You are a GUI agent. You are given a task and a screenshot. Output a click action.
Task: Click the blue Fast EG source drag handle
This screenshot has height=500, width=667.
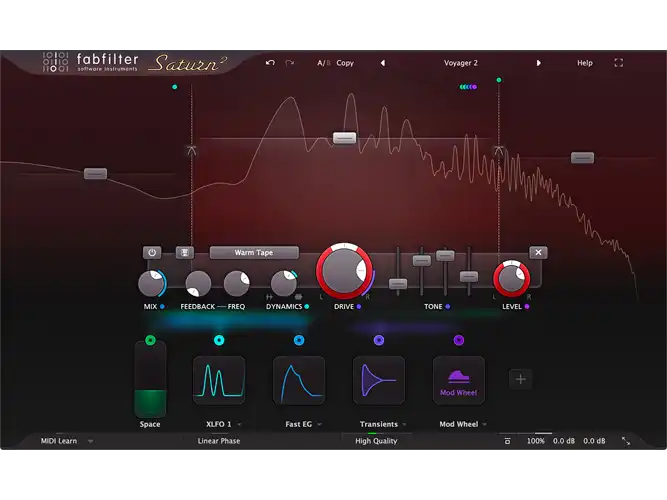pos(299,340)
